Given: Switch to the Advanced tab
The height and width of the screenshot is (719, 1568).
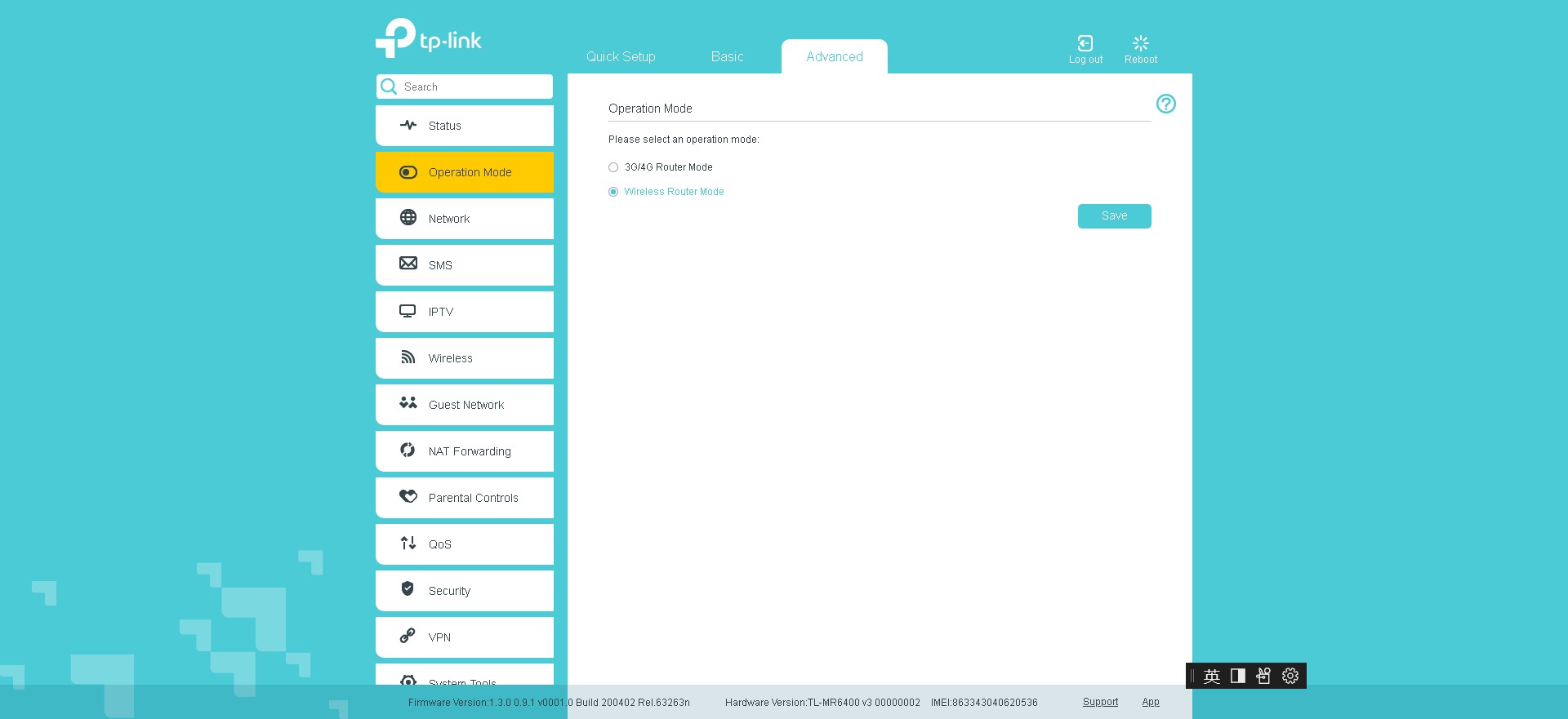Looking at the screenshot, I should (x=835, y=56).
